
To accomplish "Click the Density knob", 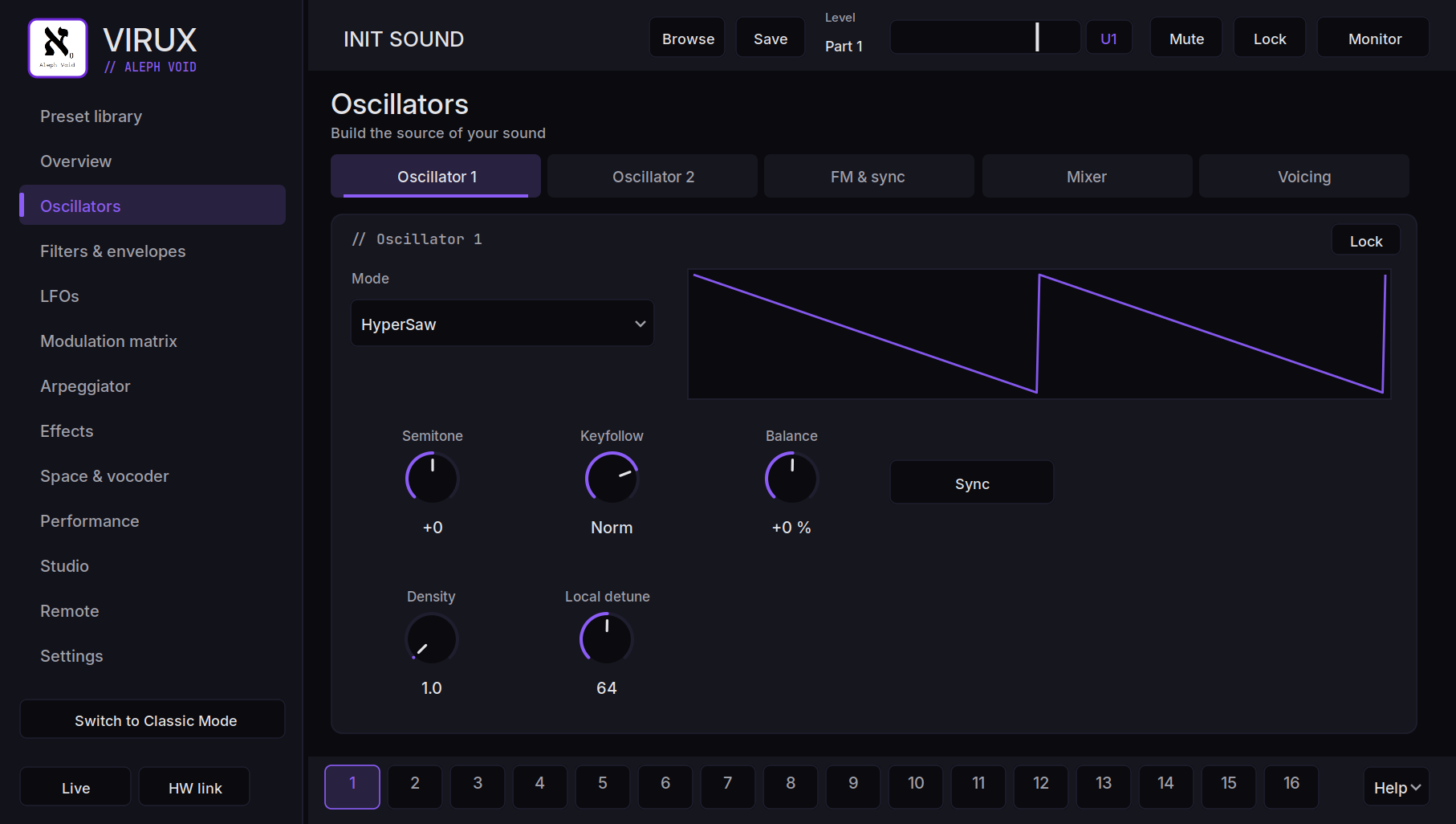I will (431, 639).
